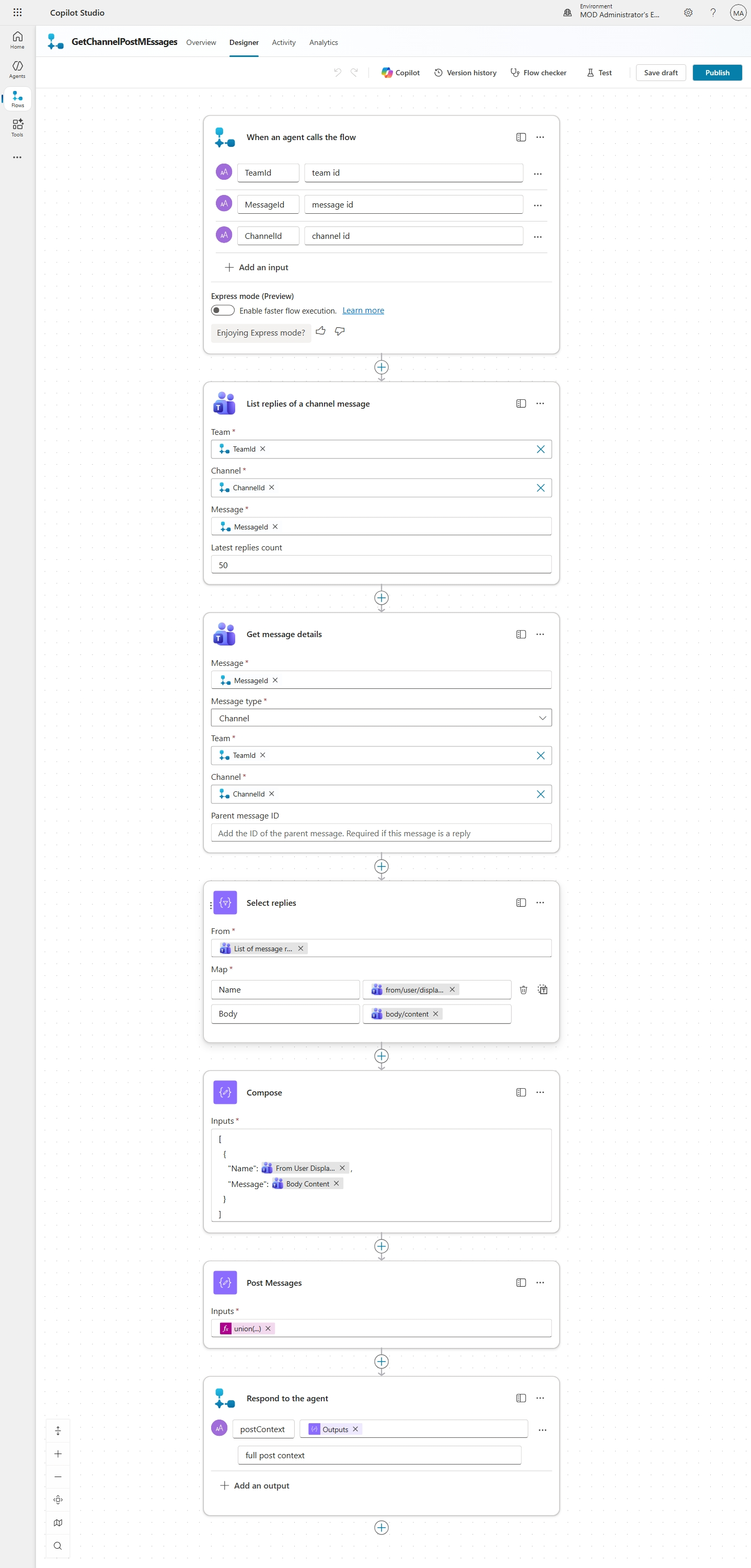Switch Select map to text mode
751x1568 pixels.
point(542,990)
